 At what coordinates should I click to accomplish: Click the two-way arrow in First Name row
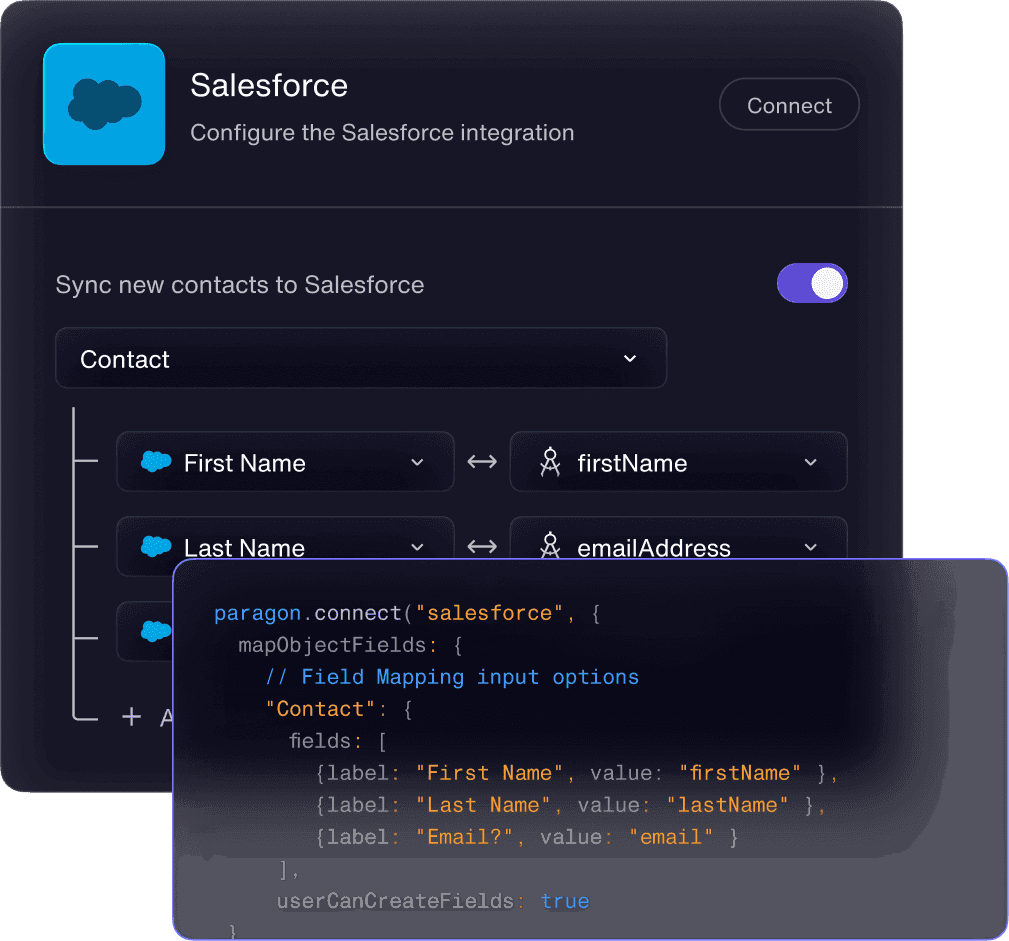tap(482, 462)
